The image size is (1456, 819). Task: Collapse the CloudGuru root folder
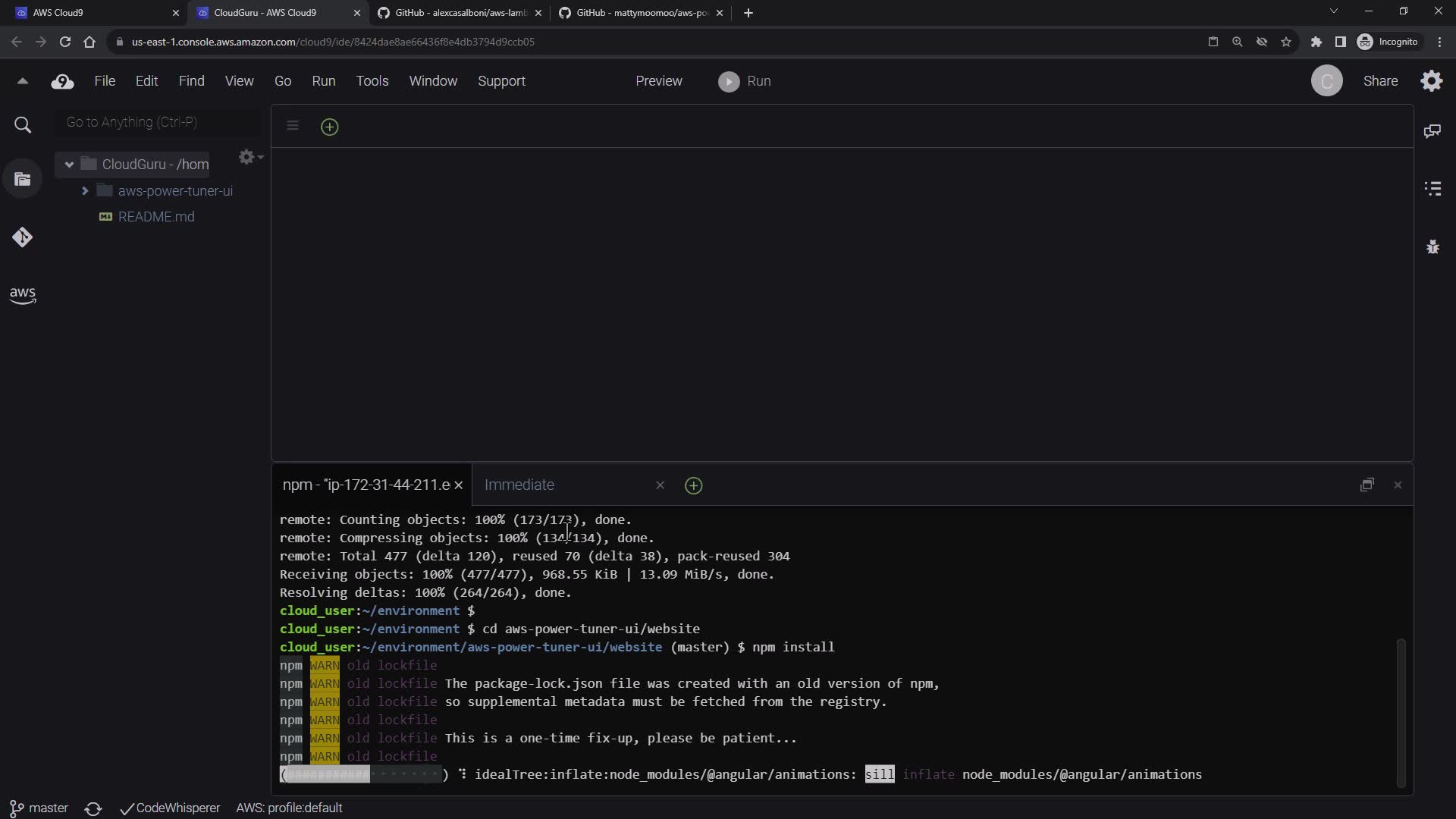[69, 165]
